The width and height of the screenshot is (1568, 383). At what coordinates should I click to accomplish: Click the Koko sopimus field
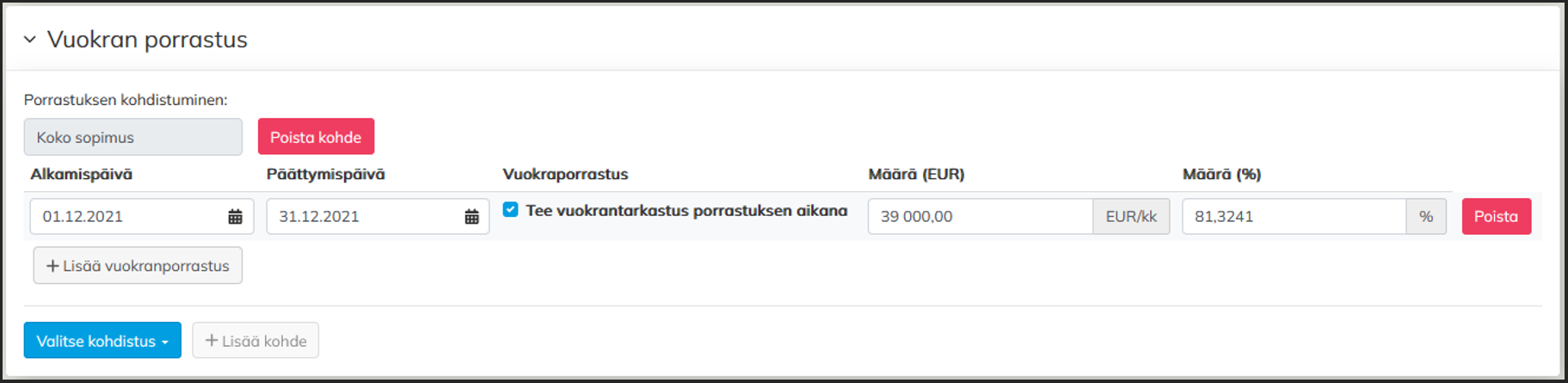click(x=132, y=138)
